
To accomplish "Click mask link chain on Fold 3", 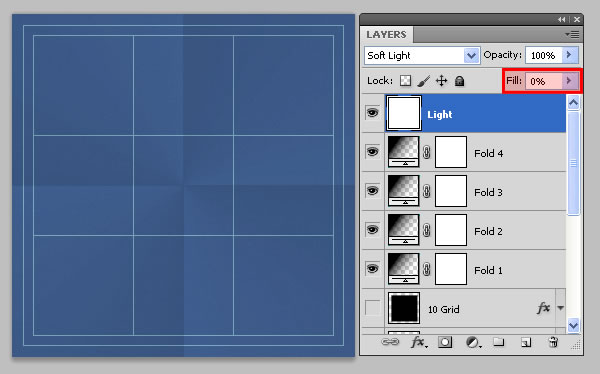I will tap(427, 191).
